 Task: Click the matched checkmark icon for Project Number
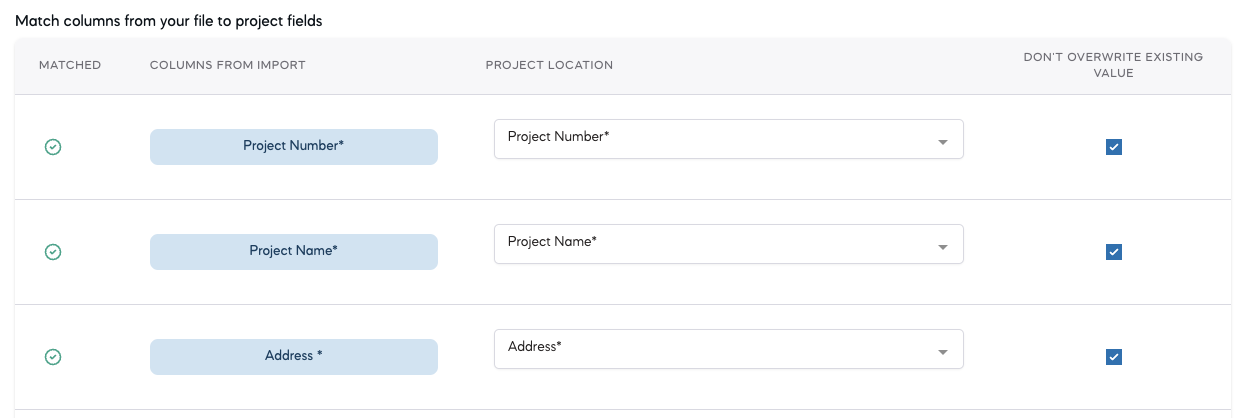[53, 147]
